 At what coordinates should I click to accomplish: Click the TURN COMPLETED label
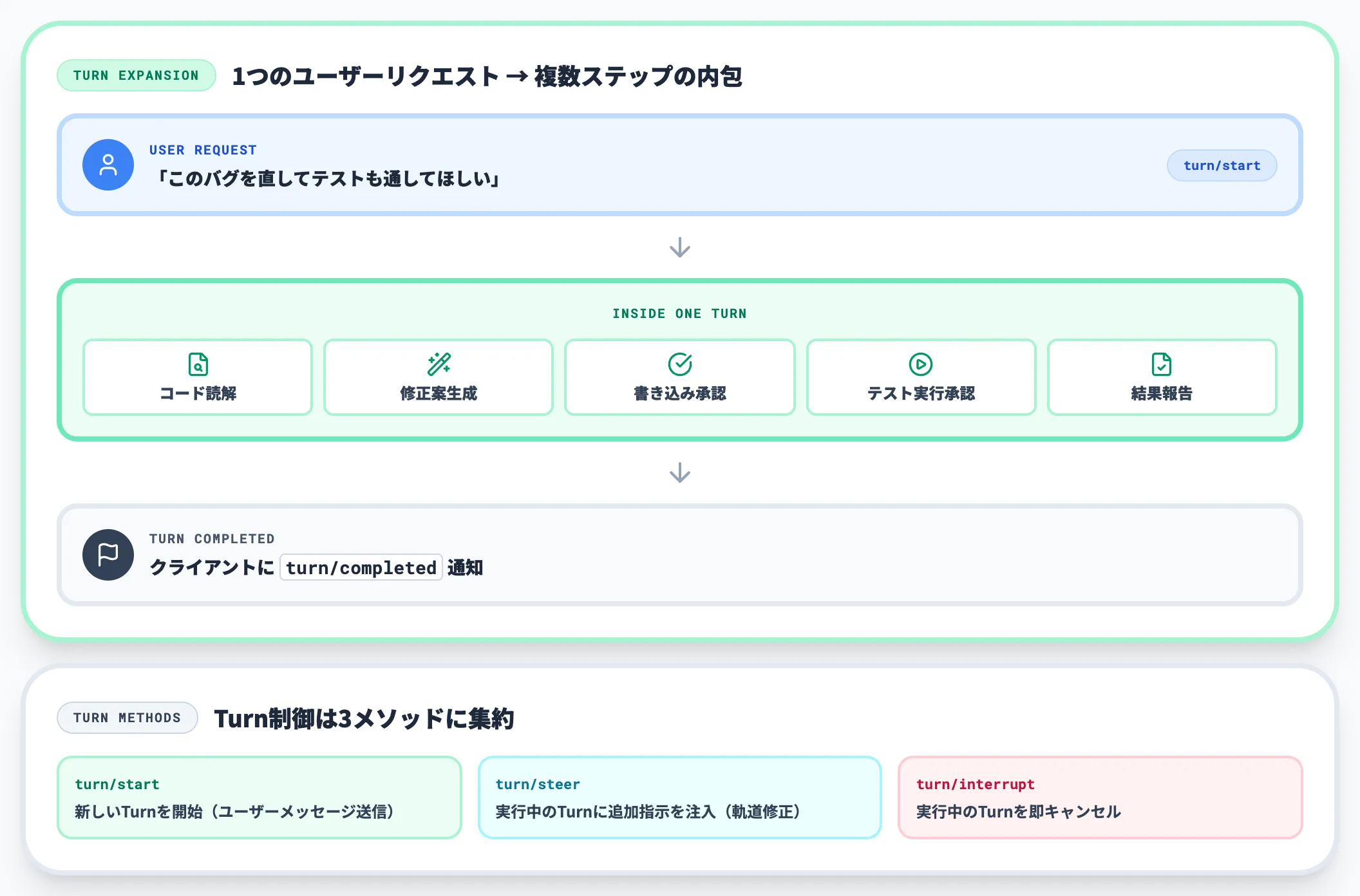(212, 539)
